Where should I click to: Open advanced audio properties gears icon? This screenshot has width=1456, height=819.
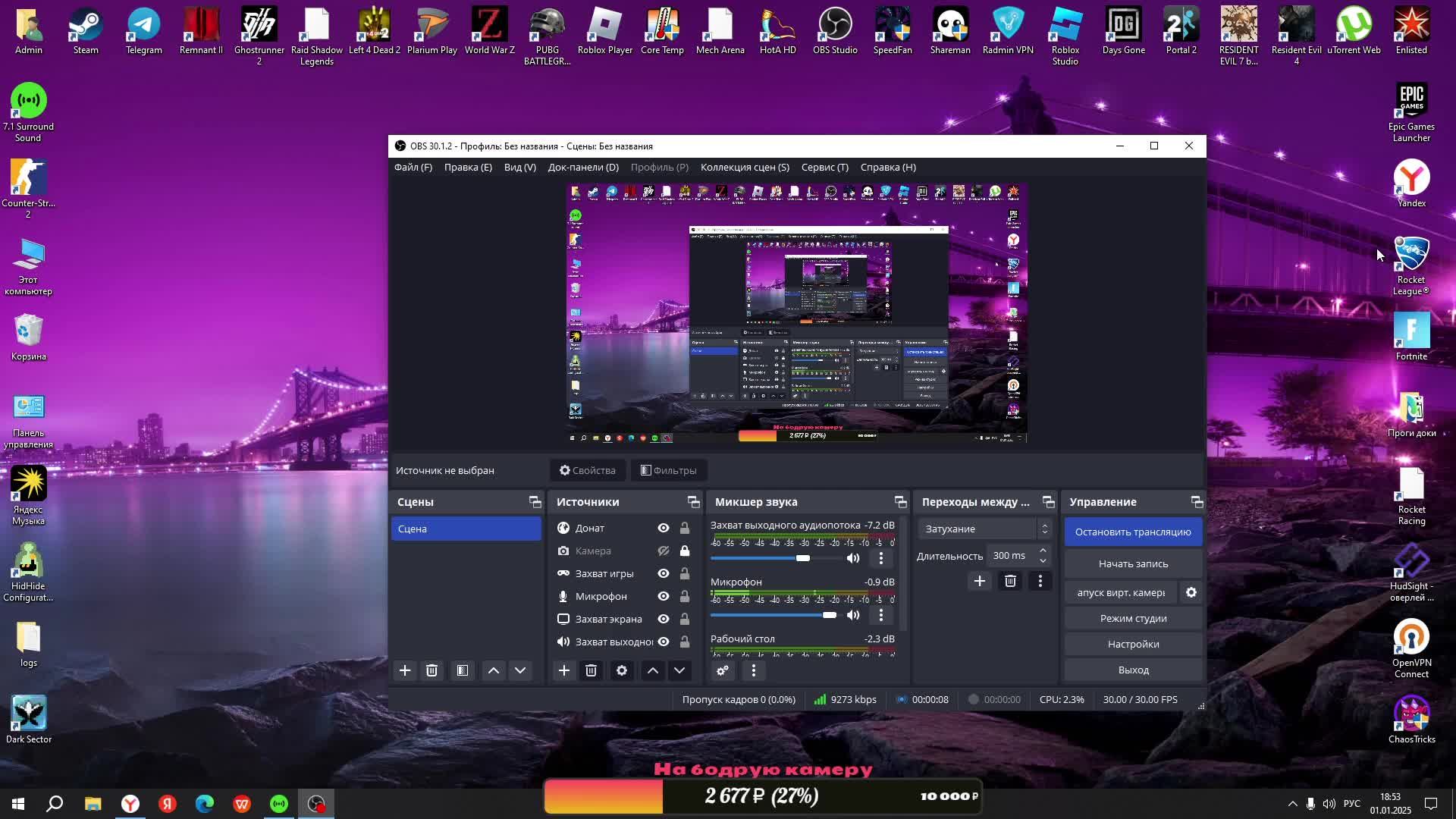[x=723, y=670]
